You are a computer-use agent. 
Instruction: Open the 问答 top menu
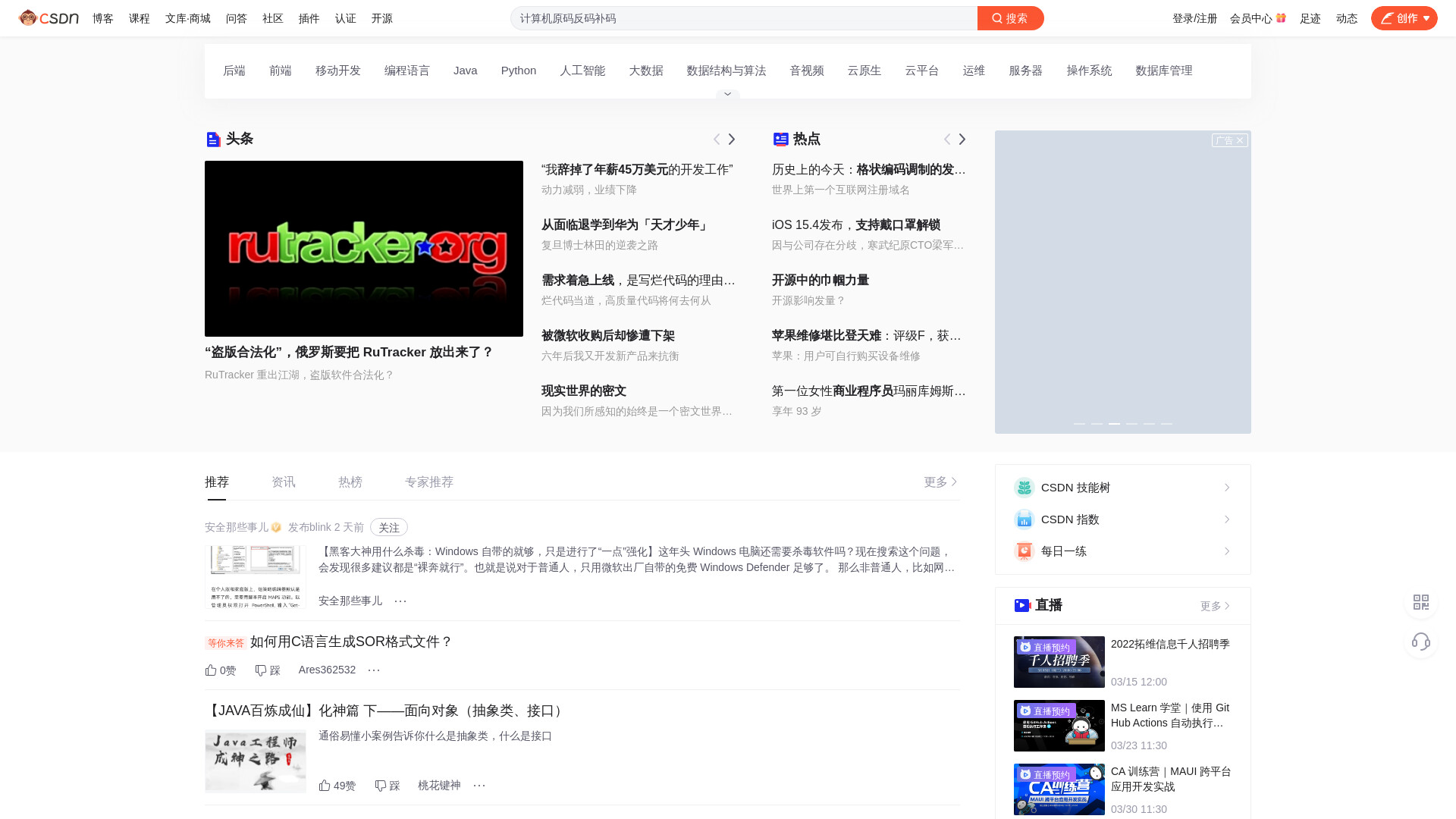(237, 18)
